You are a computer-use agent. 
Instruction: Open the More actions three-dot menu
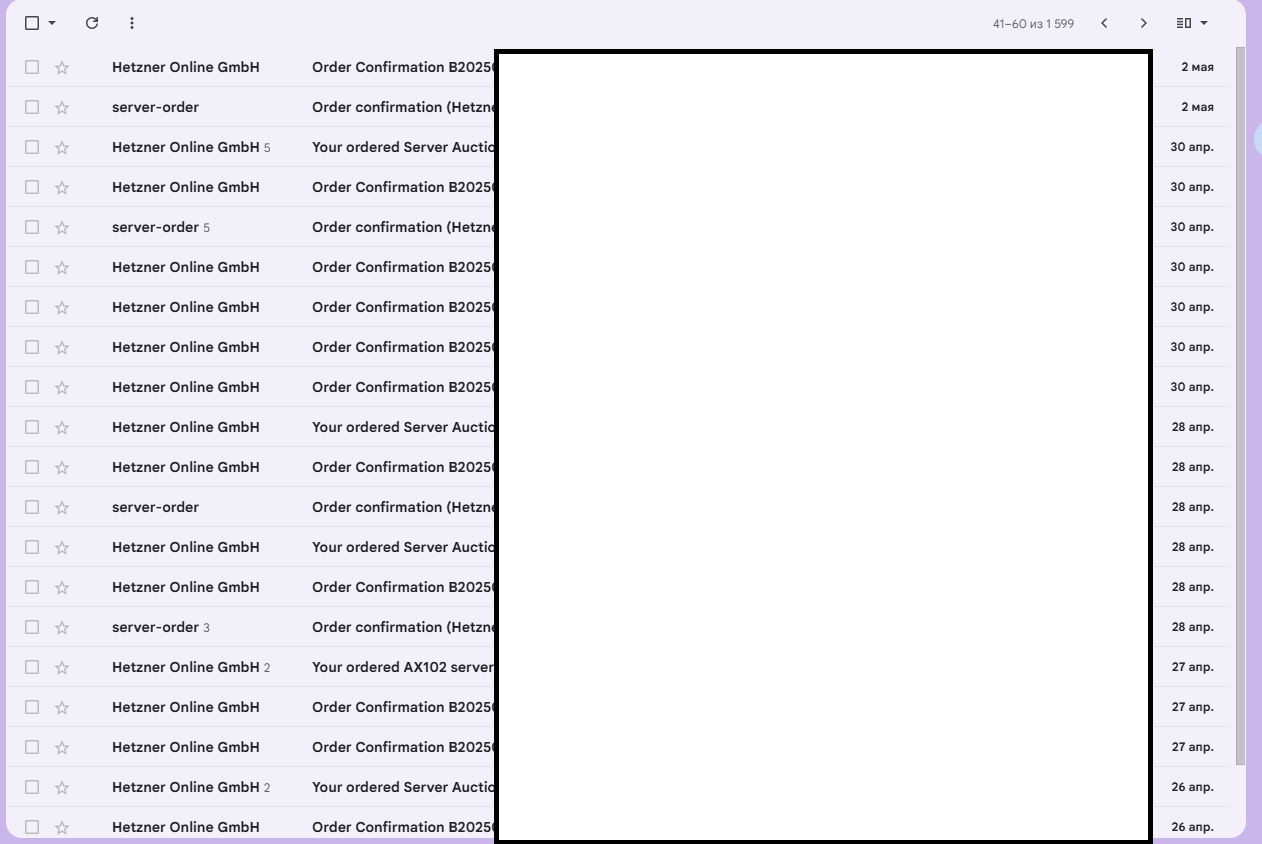pos(132,23)
